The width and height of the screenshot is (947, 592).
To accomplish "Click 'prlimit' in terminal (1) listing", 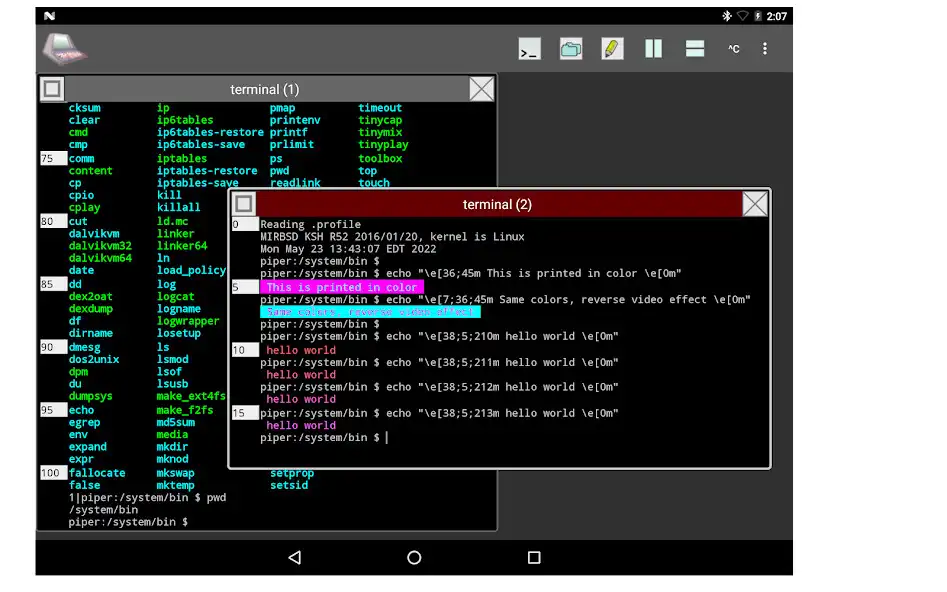I will pyautogui.click(x=292, y=144).
